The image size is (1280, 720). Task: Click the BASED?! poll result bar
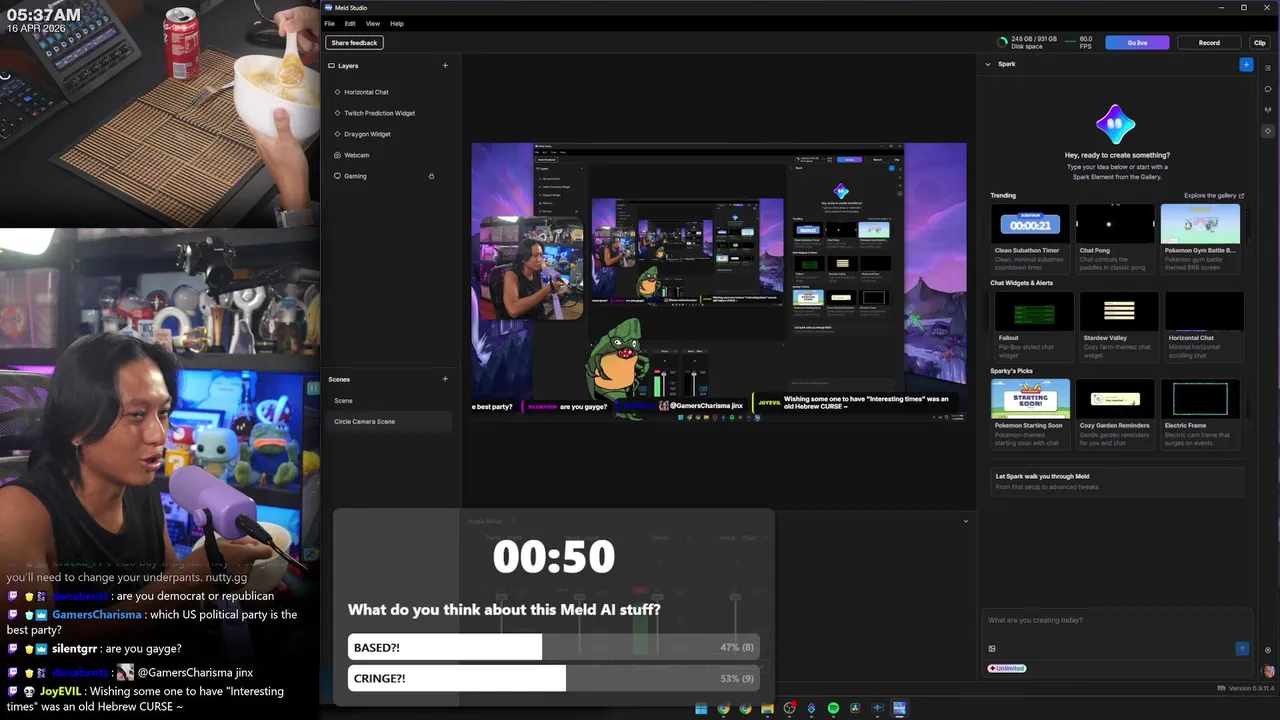coord(553,647)
